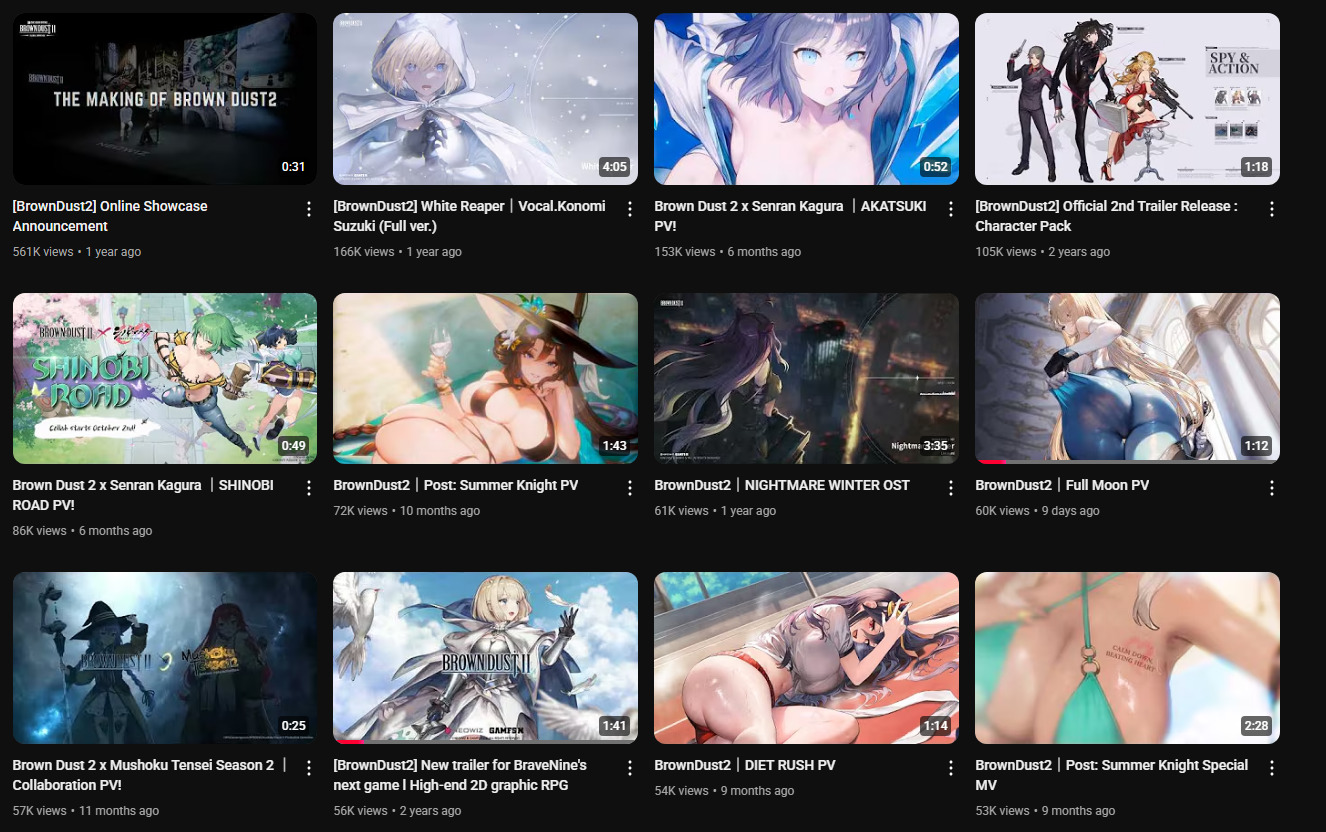Image resolution: width=1326 pixels, height=832 pixels.
Task: Open three-dot menu beside NIGHTMARE WINTER OST
Action: tap(950, 488)
